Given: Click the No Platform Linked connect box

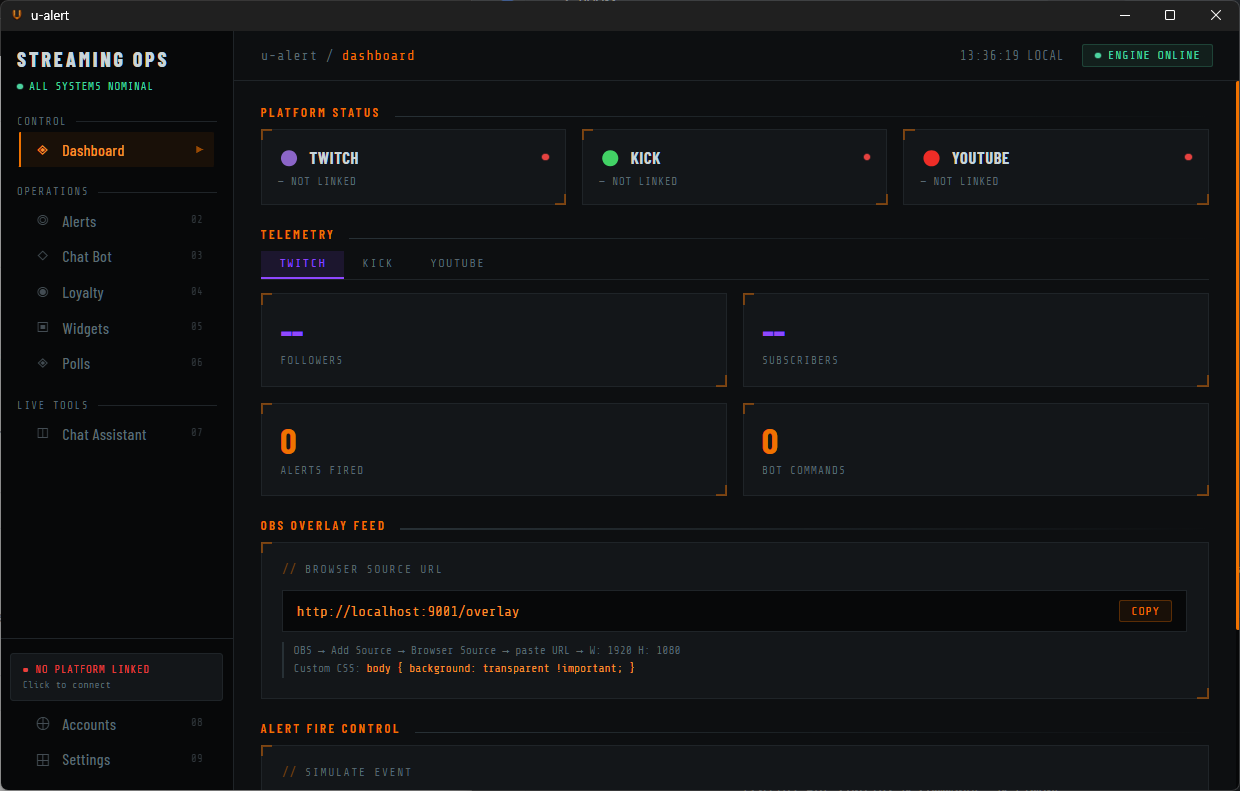Looking at the screenshot, I should coord(117,677).
